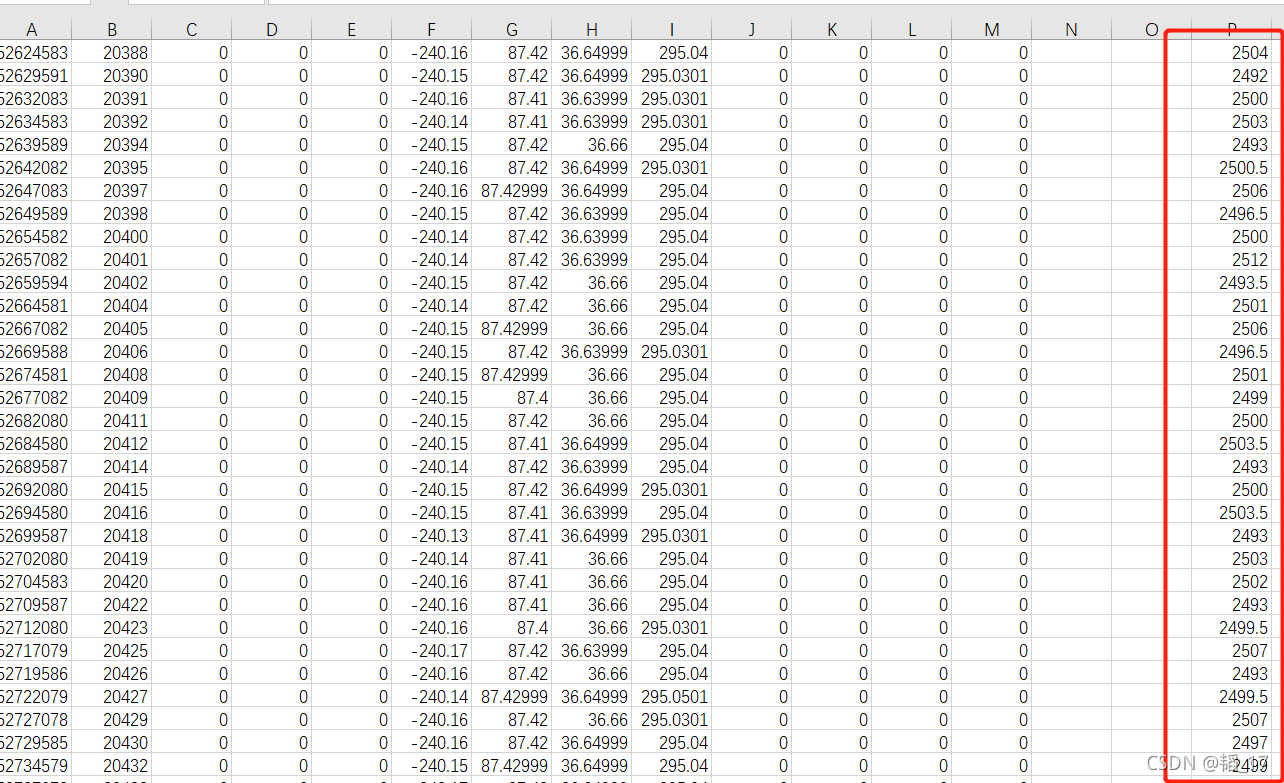Click 87.42999 in row 20427

click(x=511, y=696)
